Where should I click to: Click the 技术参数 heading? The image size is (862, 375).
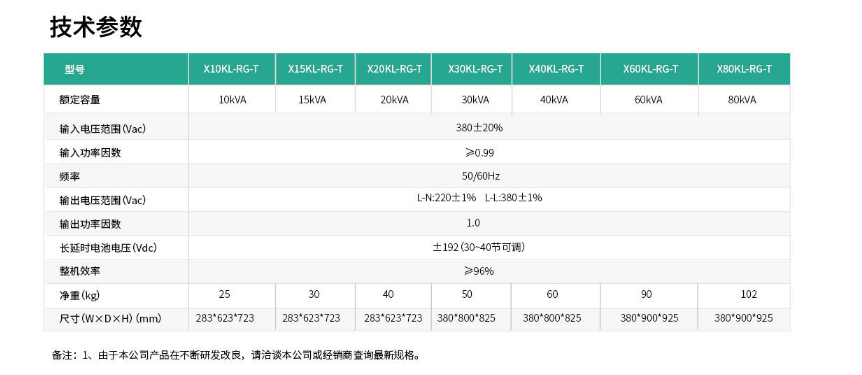(96, 27)
